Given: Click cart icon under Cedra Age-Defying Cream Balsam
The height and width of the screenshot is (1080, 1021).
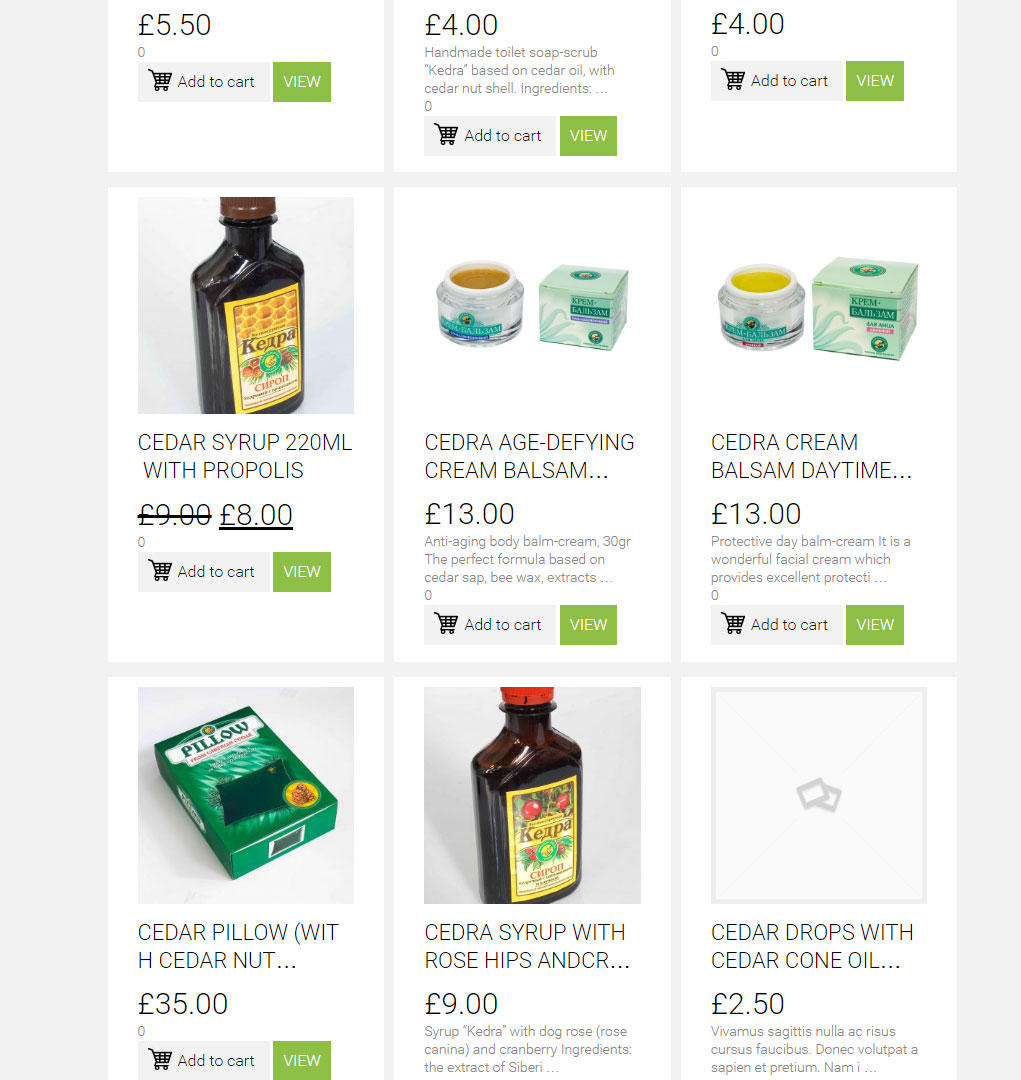Looking at the screenshot, I should coord(446,623).
